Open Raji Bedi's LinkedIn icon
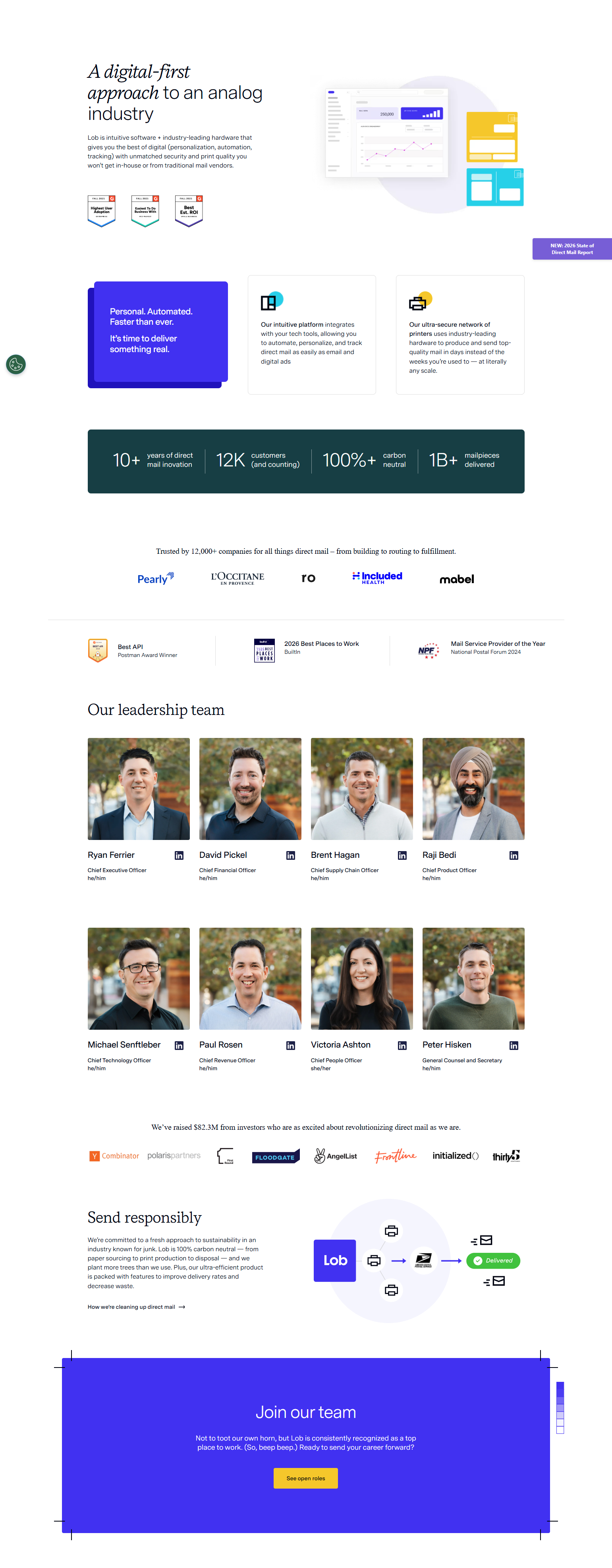Screen dimensions: 612x1568 point(514,855)
